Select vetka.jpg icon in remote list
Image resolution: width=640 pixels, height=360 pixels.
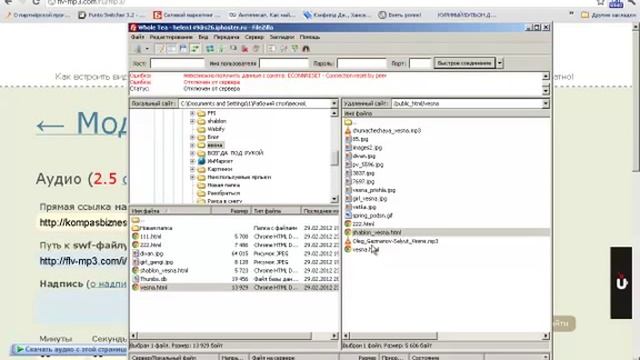pos(348,207)
